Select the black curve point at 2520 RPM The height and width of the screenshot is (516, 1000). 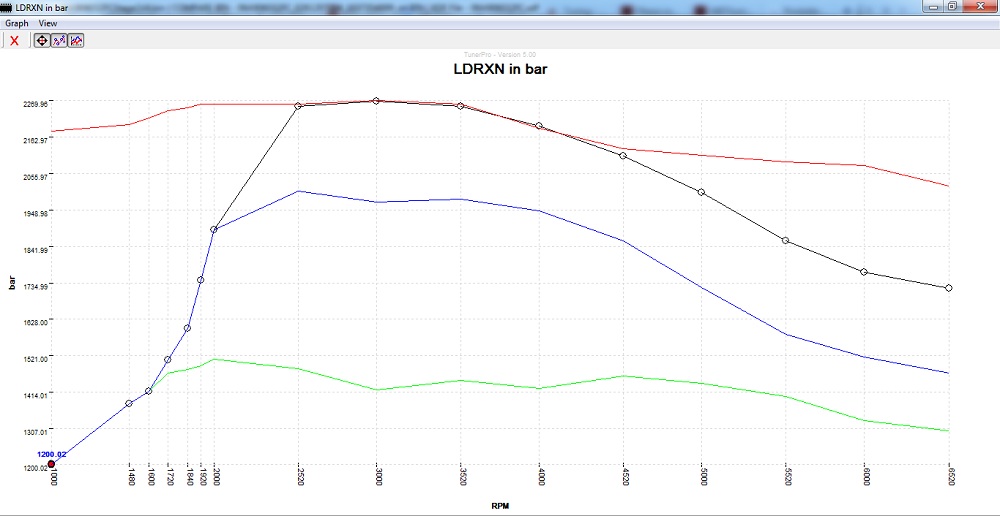pos(299,106)
